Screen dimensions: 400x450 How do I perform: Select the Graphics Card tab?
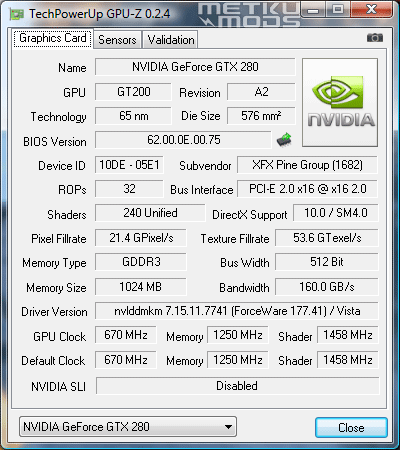[x=53, y=38]
